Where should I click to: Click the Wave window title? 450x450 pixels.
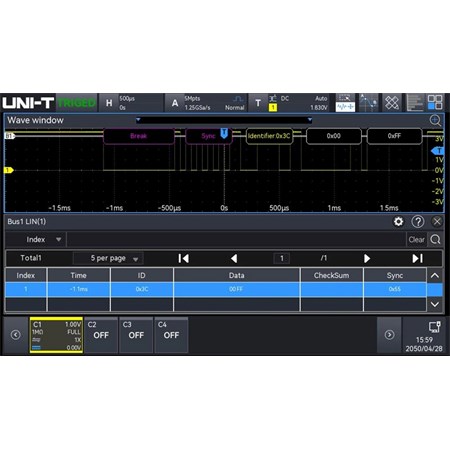pyautogui.click(x=35, y=120)
